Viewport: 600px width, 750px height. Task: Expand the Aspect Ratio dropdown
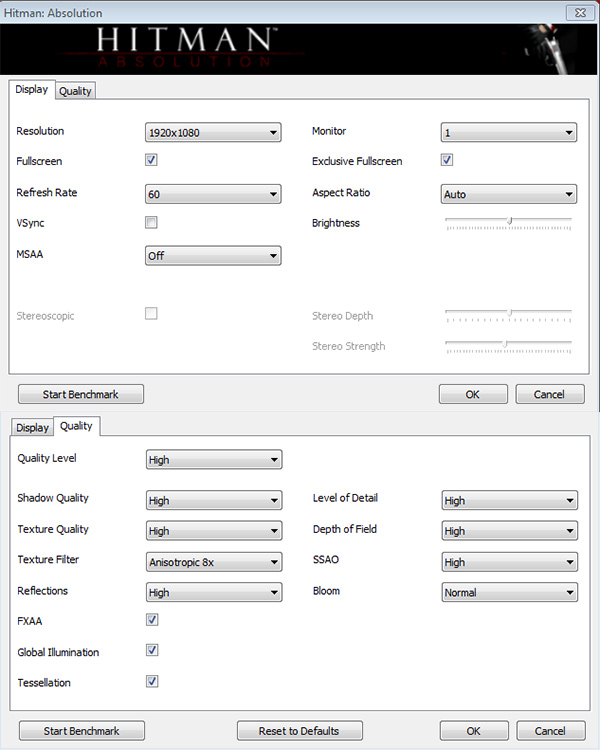click(x=509, y=194)
